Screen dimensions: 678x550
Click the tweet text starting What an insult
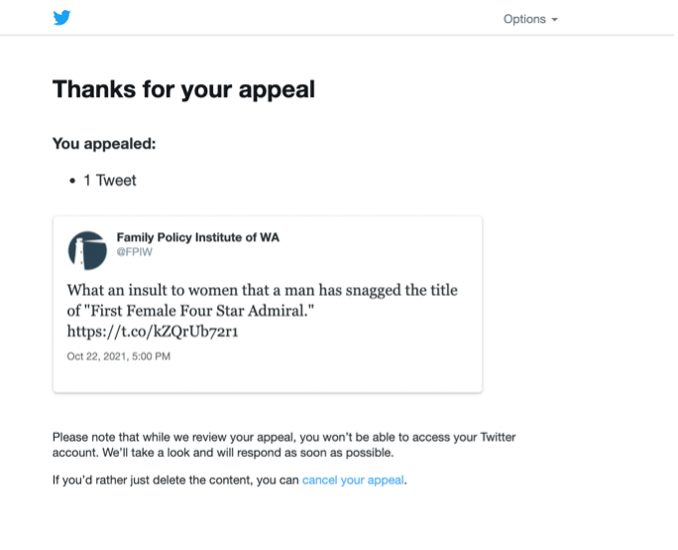[262, 291]
